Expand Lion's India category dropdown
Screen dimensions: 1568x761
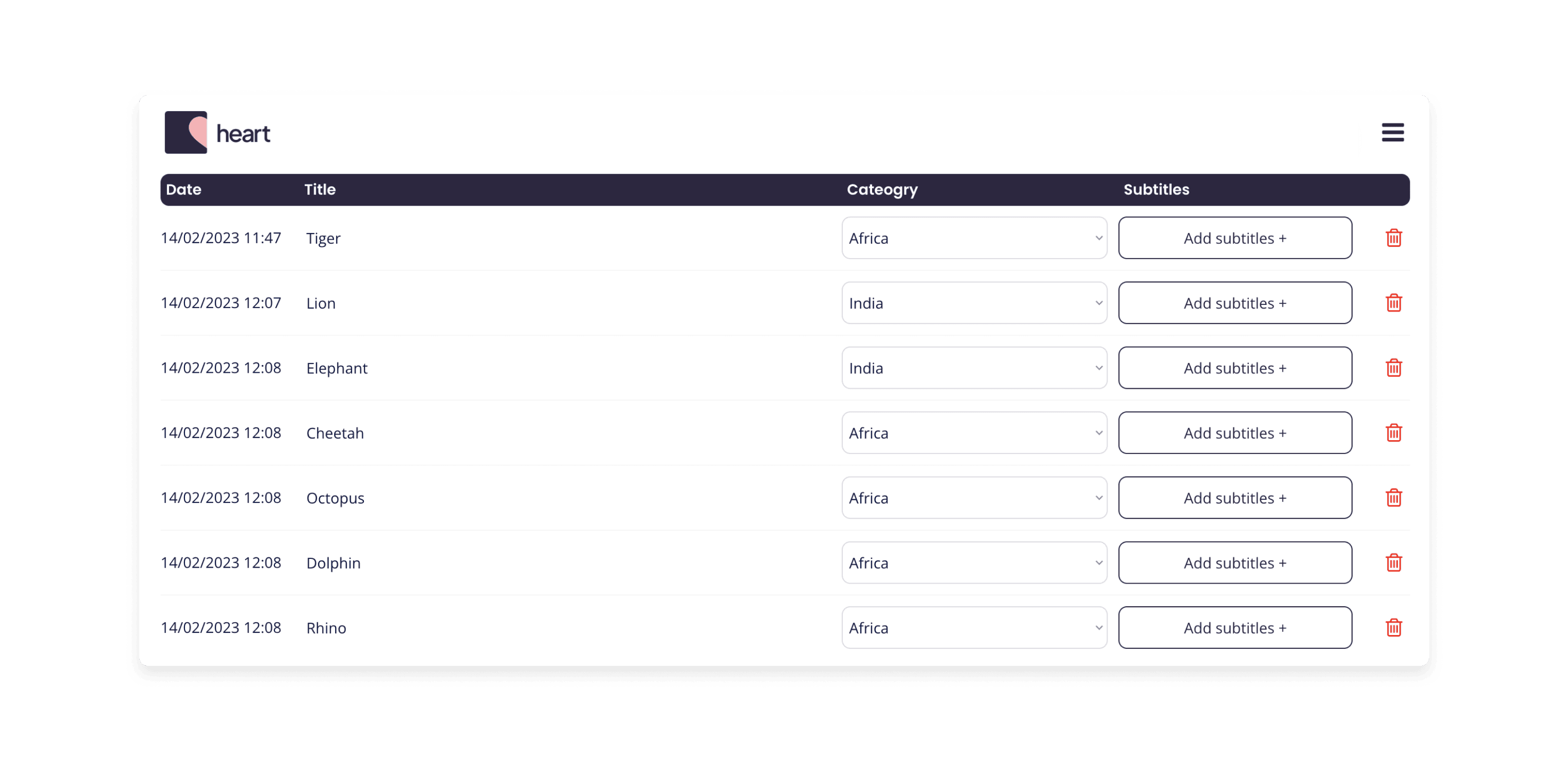click(974, 303)
